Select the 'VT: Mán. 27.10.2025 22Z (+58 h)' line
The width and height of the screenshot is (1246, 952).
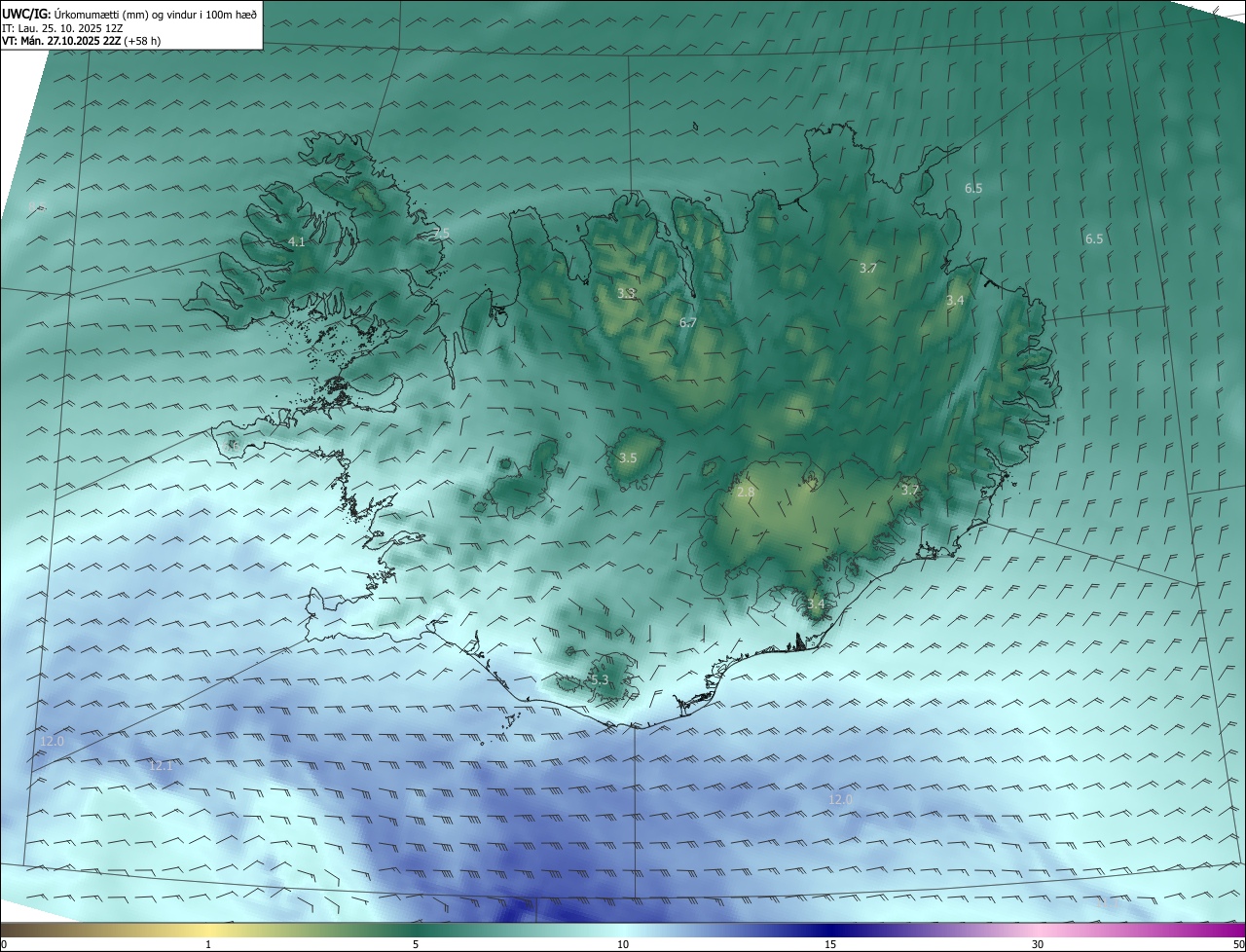tap(82, 41)
